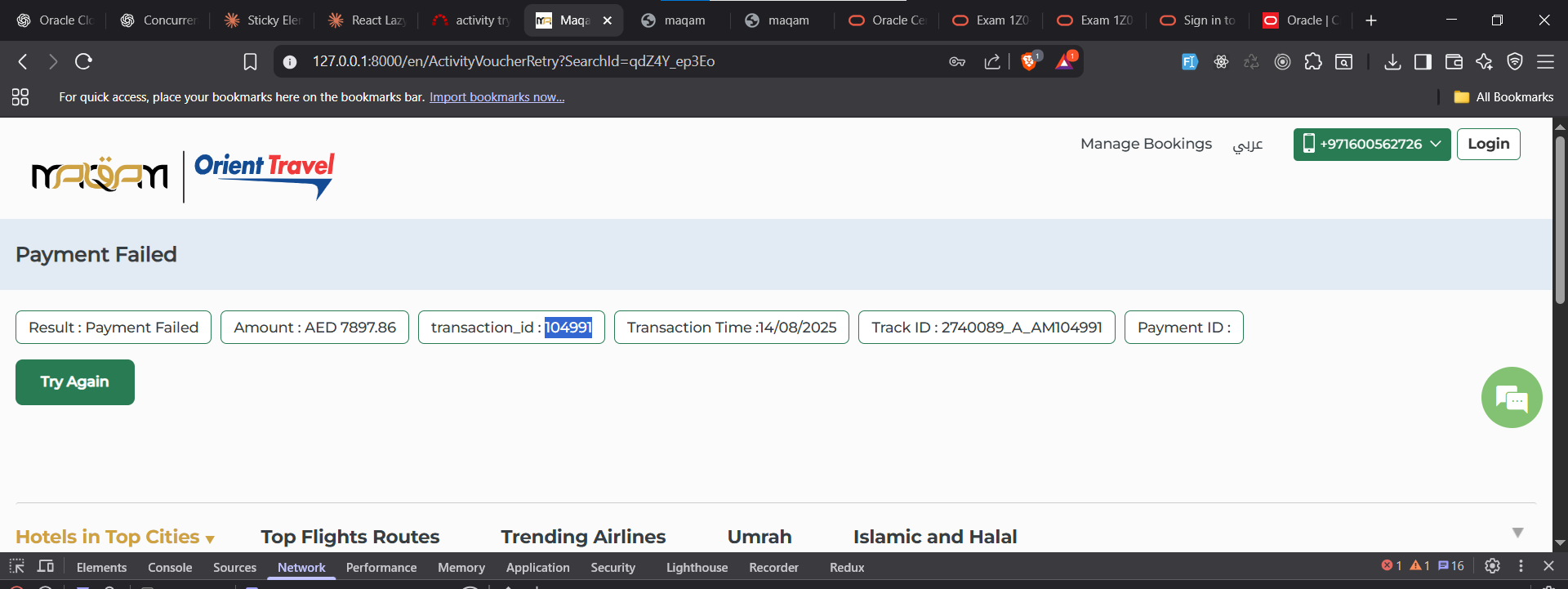1568x589 pixels.
Task: Toggle the browser sidebar panel
Action: [x=1423, y=61]
